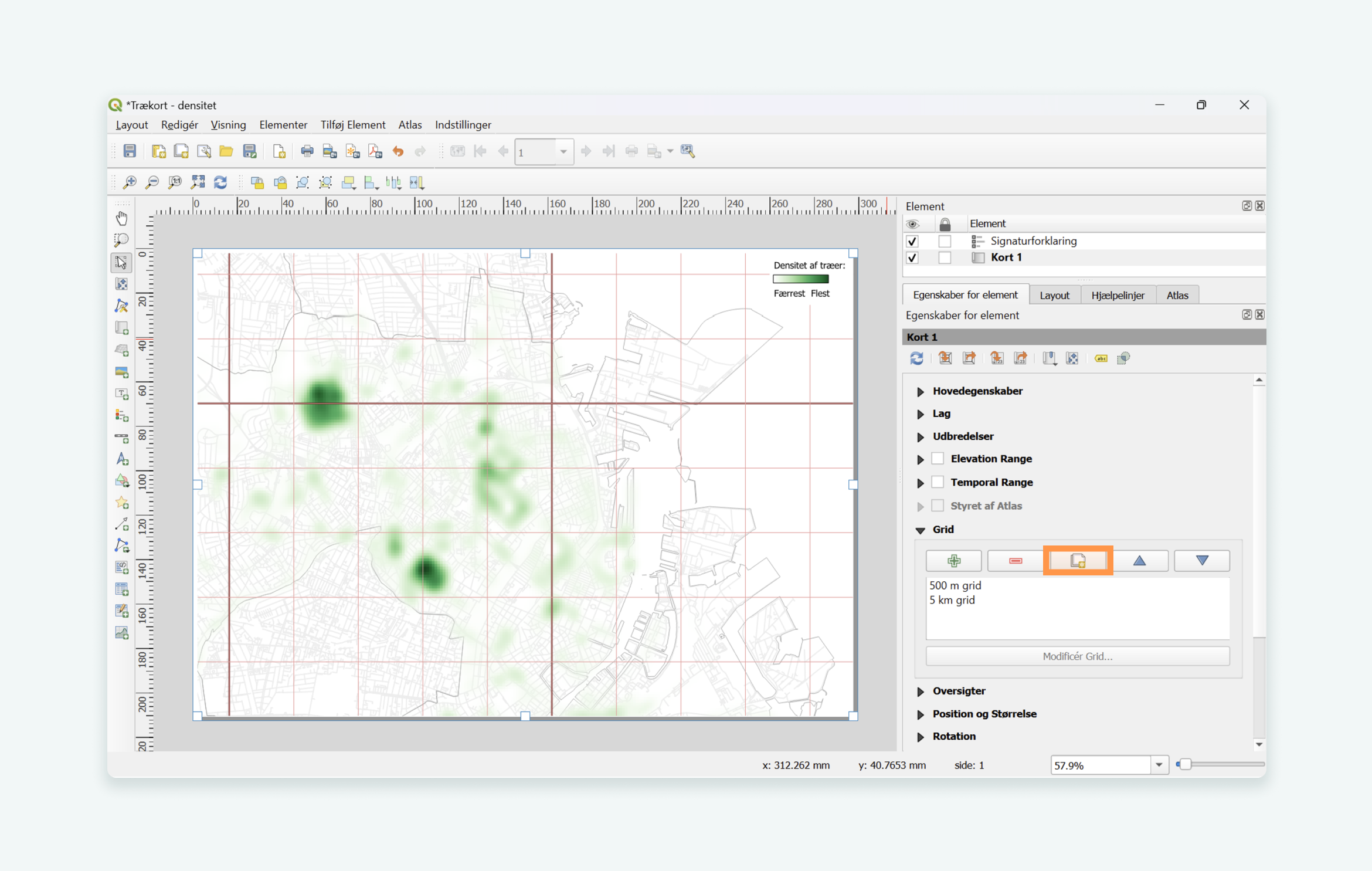This screenshot has width=1372, height=871.
Task: Expand the Hovedegenskaber section
Action: pyautogui.click(x=921, y=391)
